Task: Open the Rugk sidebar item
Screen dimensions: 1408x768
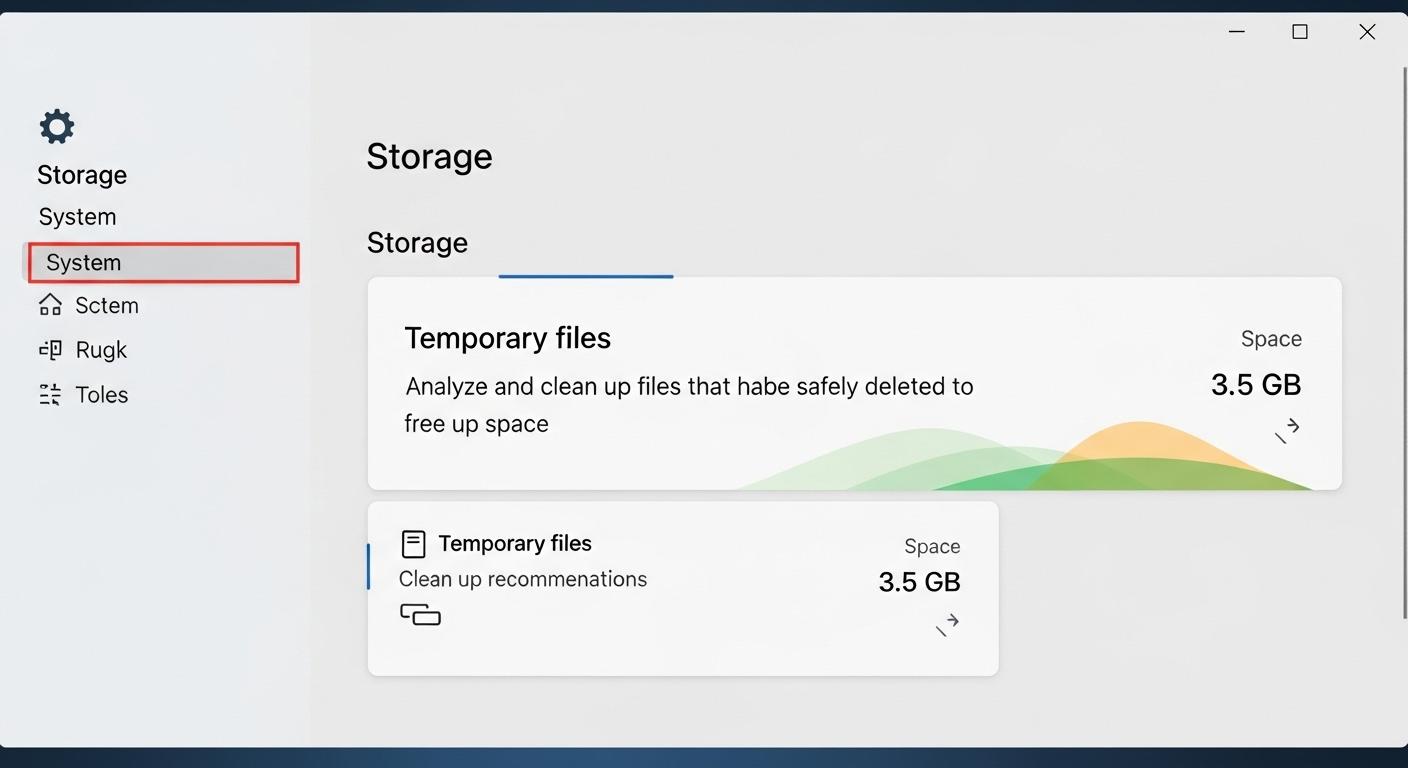Action: [101, 350]
